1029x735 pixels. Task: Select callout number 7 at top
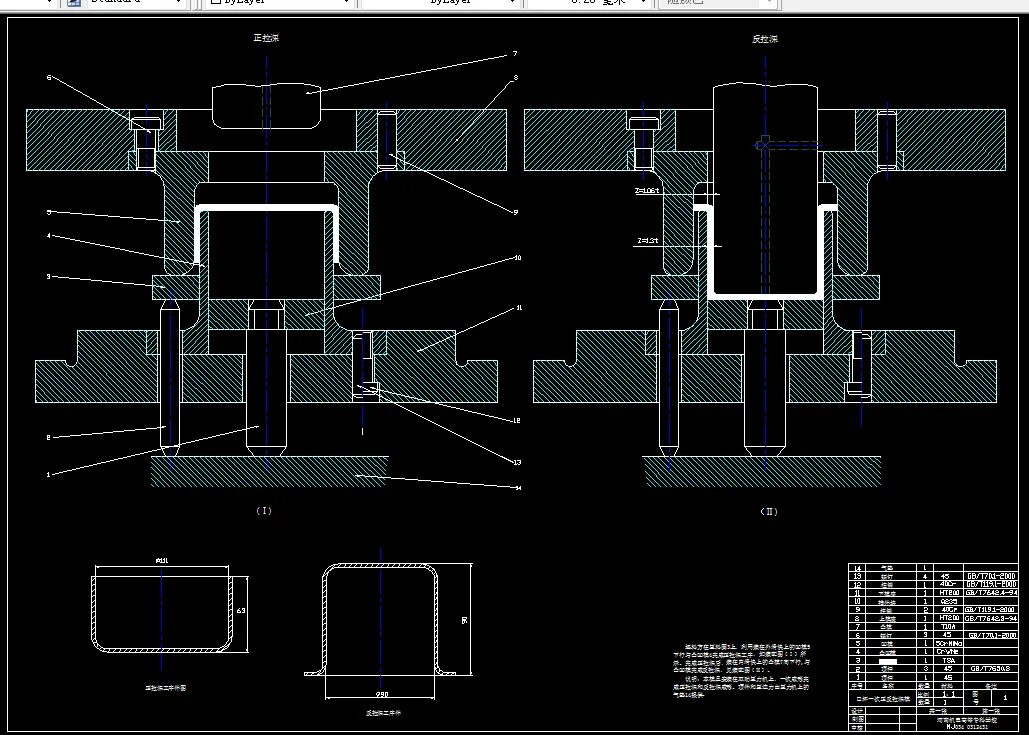point(515,54)
